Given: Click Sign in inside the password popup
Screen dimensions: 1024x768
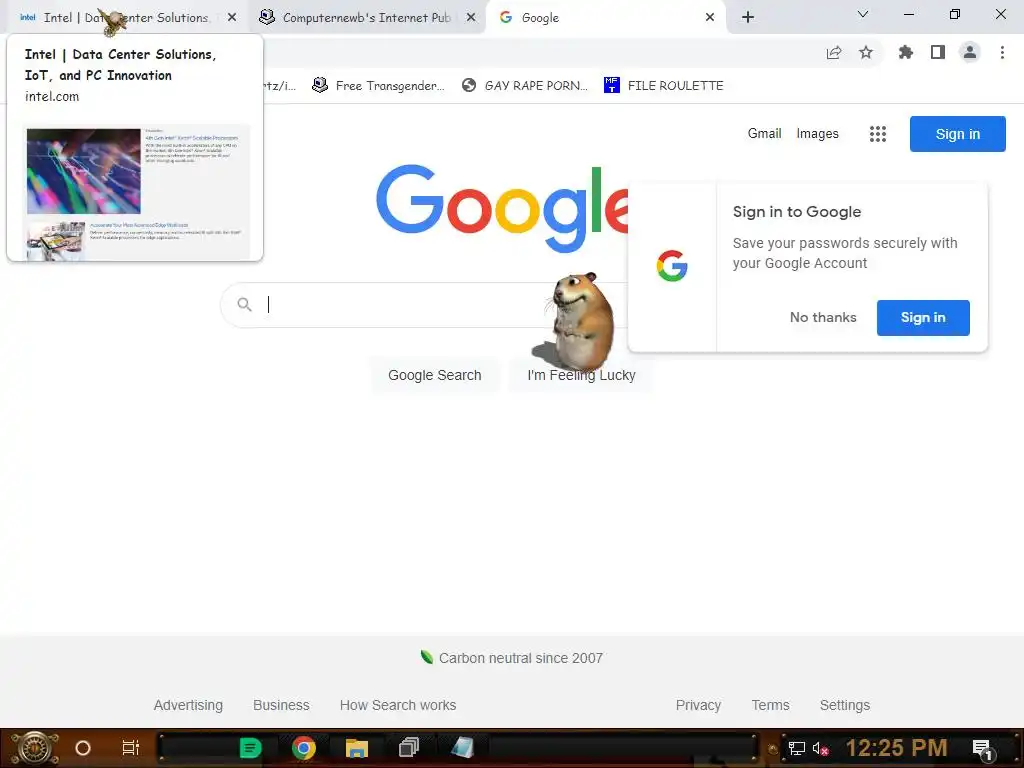Looking at the screenshot, I should point(923,317).
